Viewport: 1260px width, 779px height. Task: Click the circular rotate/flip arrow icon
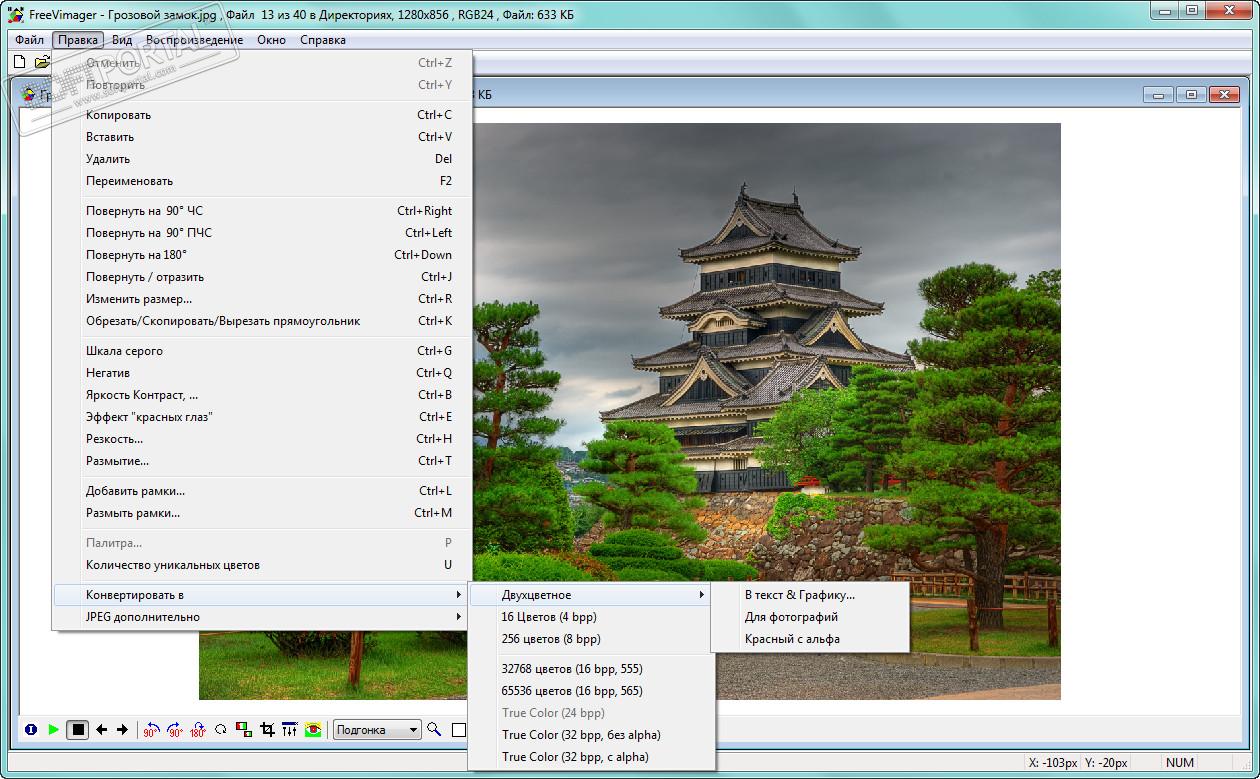click(x=221, y=730)
